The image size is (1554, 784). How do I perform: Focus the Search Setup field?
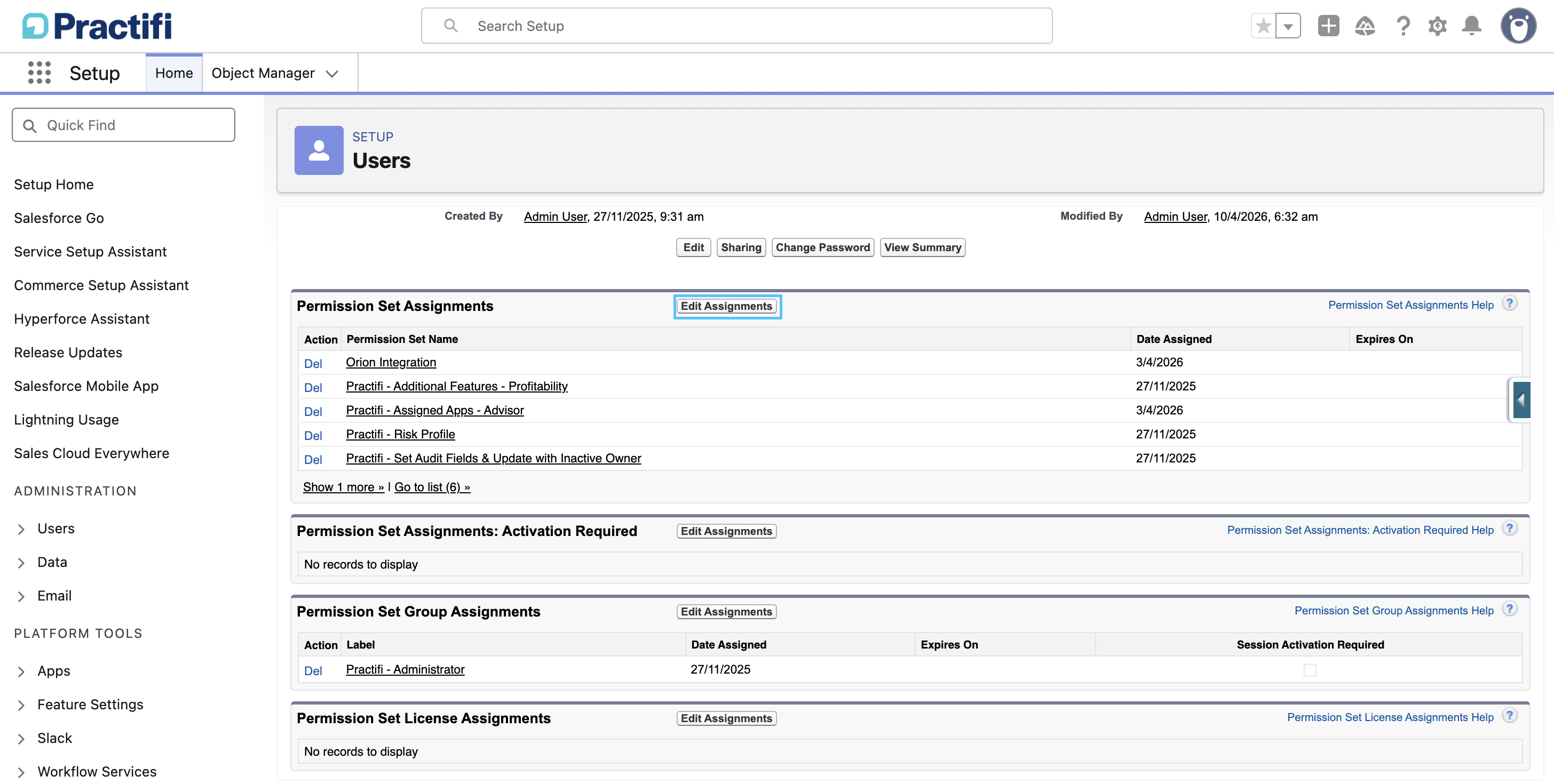pyautogui.click(x=736, y=26)
